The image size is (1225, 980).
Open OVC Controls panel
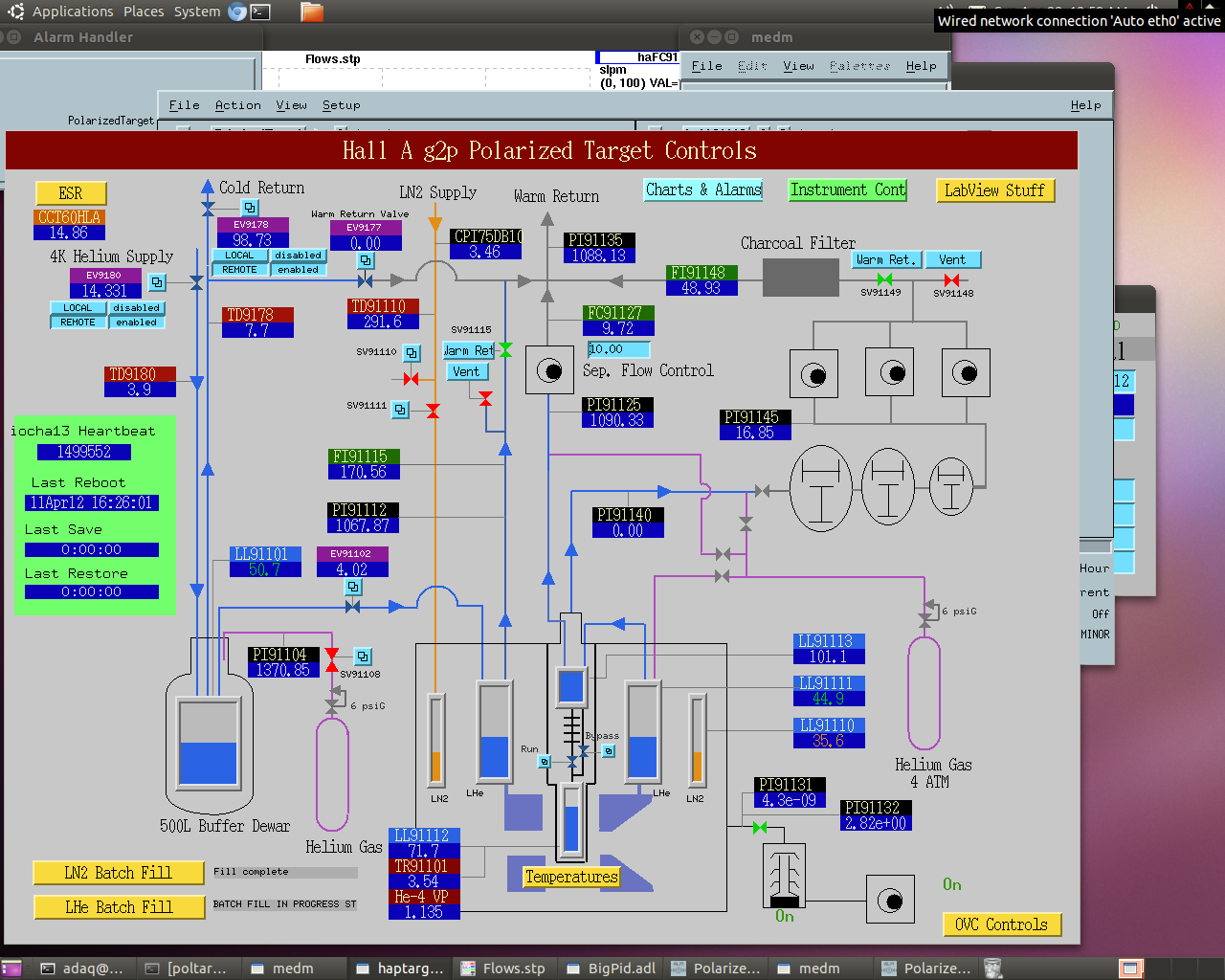[1001, 924]
